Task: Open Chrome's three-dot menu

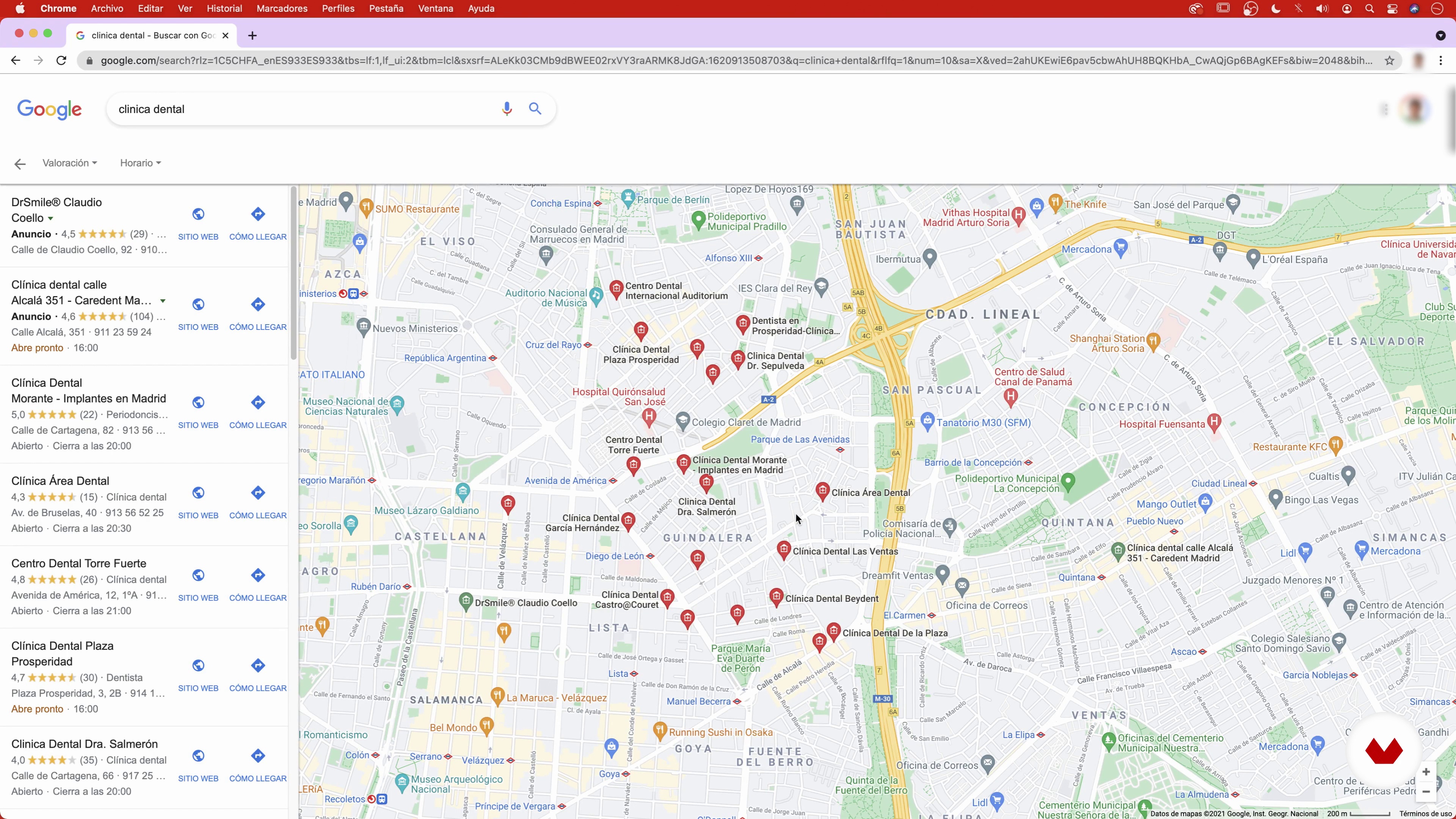Action: (1441, 61)
